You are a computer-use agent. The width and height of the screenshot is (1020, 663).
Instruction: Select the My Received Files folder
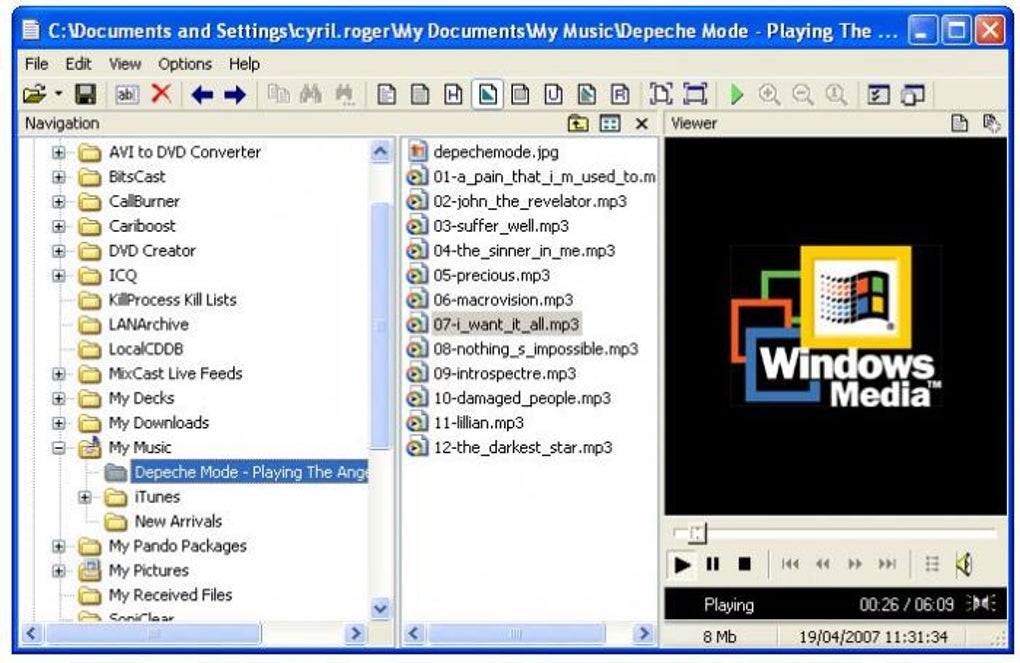[x=170, y=595]
